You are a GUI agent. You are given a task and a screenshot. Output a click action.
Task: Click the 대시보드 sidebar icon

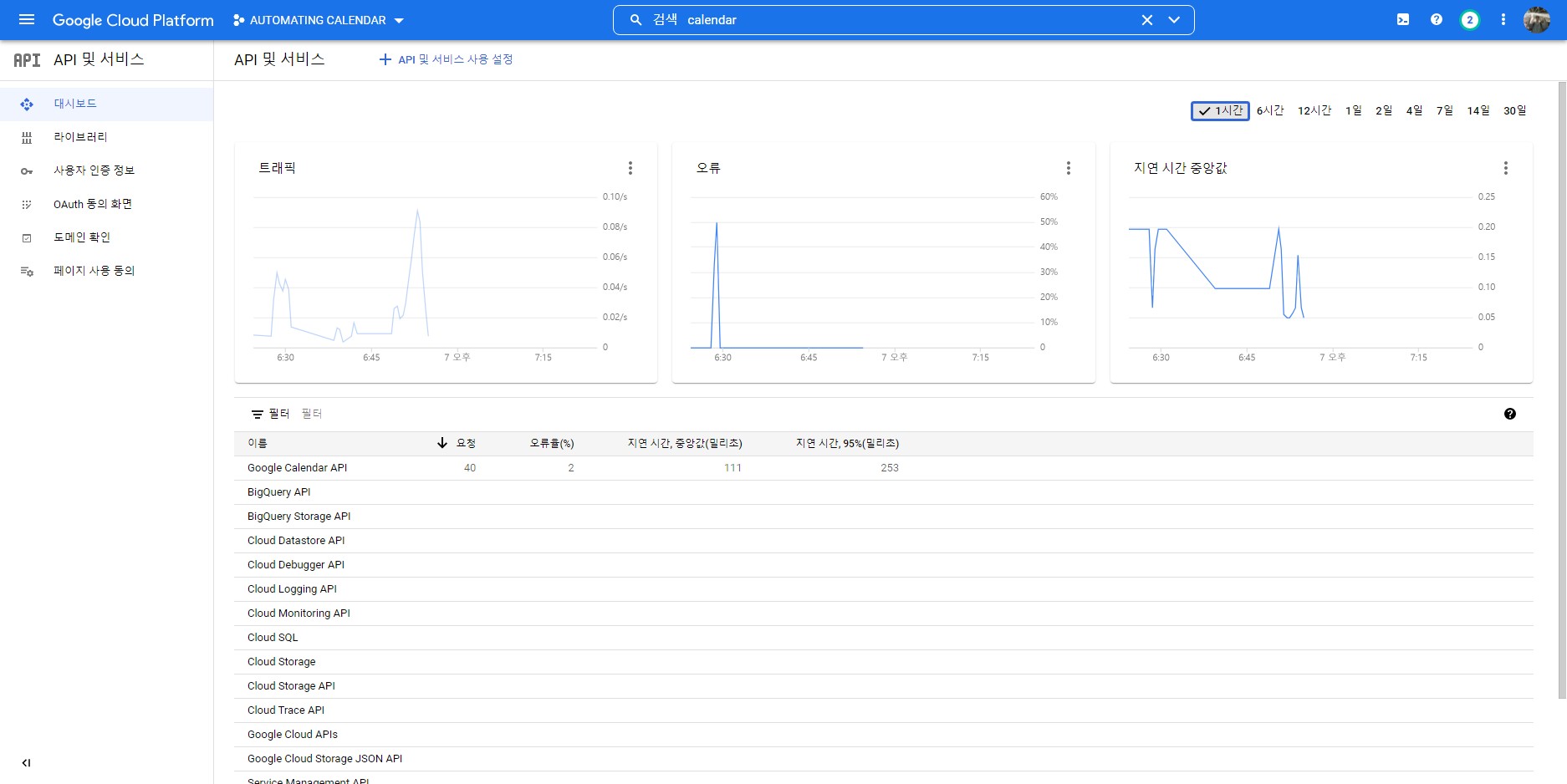pos(27,104)
